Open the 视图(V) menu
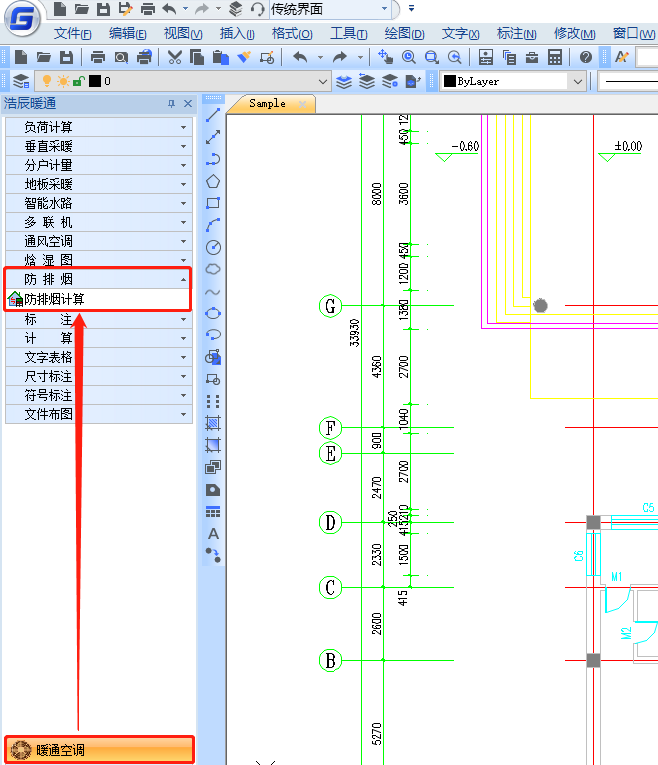This screenshot has height=765, width=658. 183,34
